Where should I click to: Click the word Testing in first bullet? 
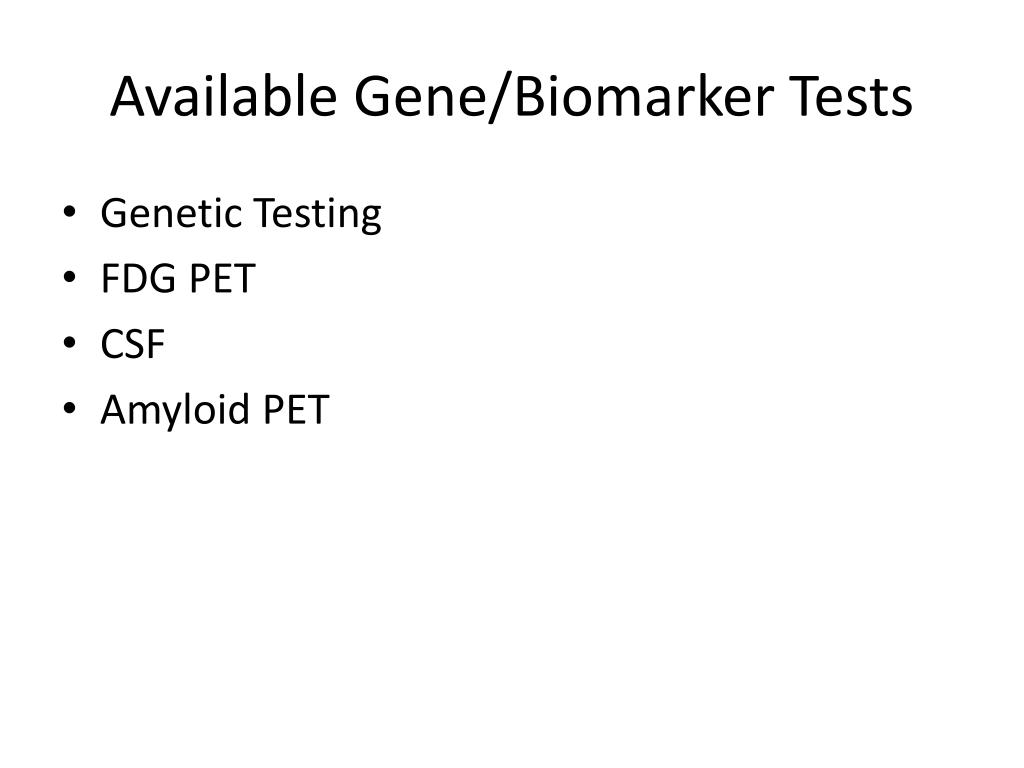[x=318, y=215]
